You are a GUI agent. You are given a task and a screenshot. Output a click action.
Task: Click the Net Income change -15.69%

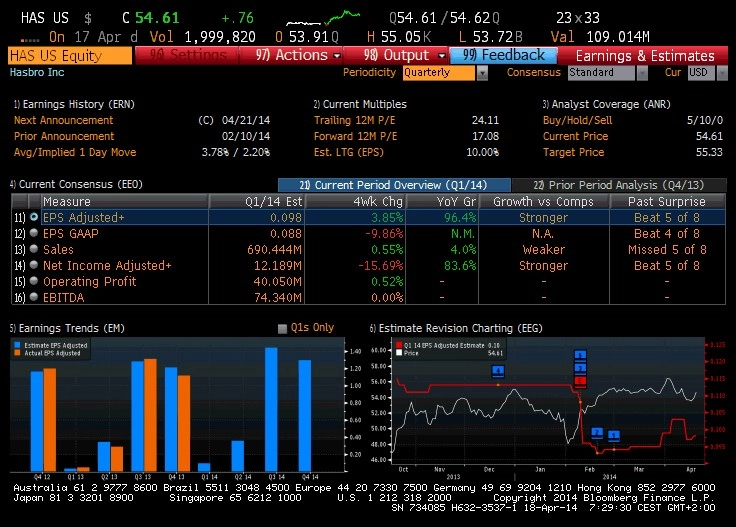[381, 266]
